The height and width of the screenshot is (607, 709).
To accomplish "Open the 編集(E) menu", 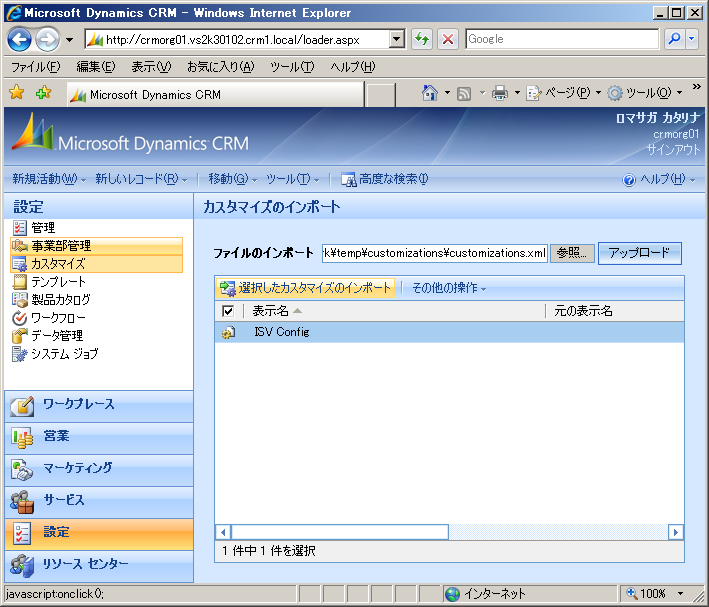I will coord(95,67).
